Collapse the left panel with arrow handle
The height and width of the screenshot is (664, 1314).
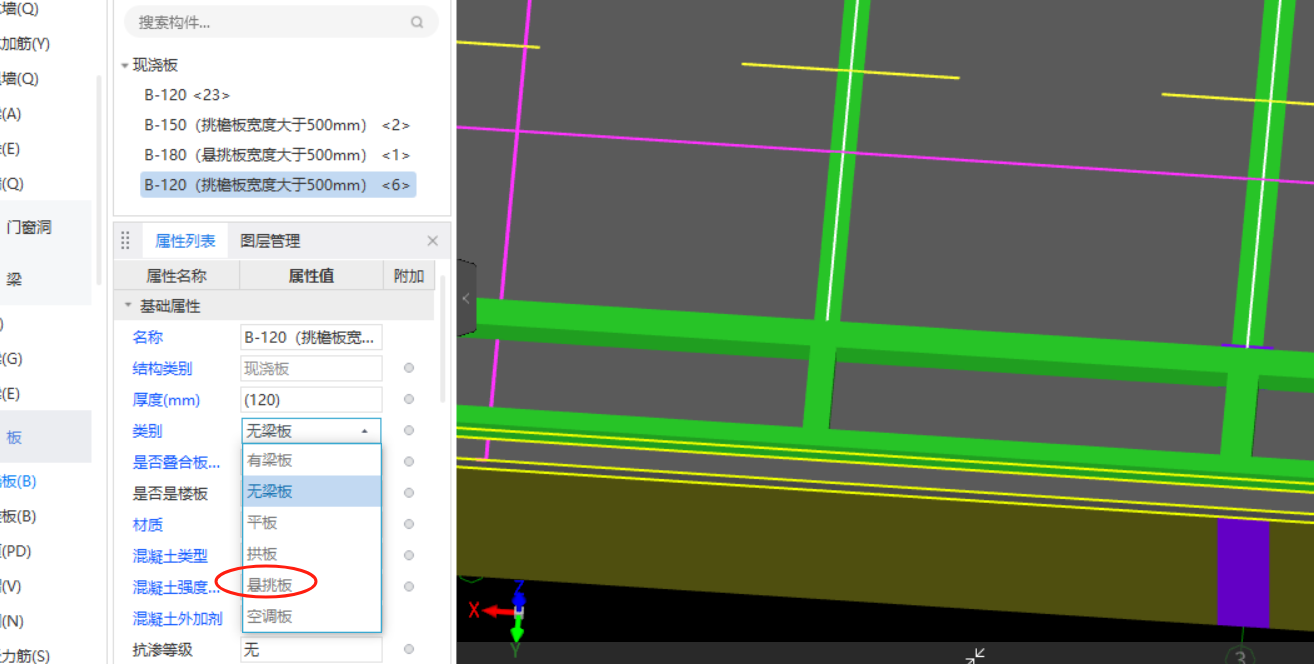pos(466,298)
